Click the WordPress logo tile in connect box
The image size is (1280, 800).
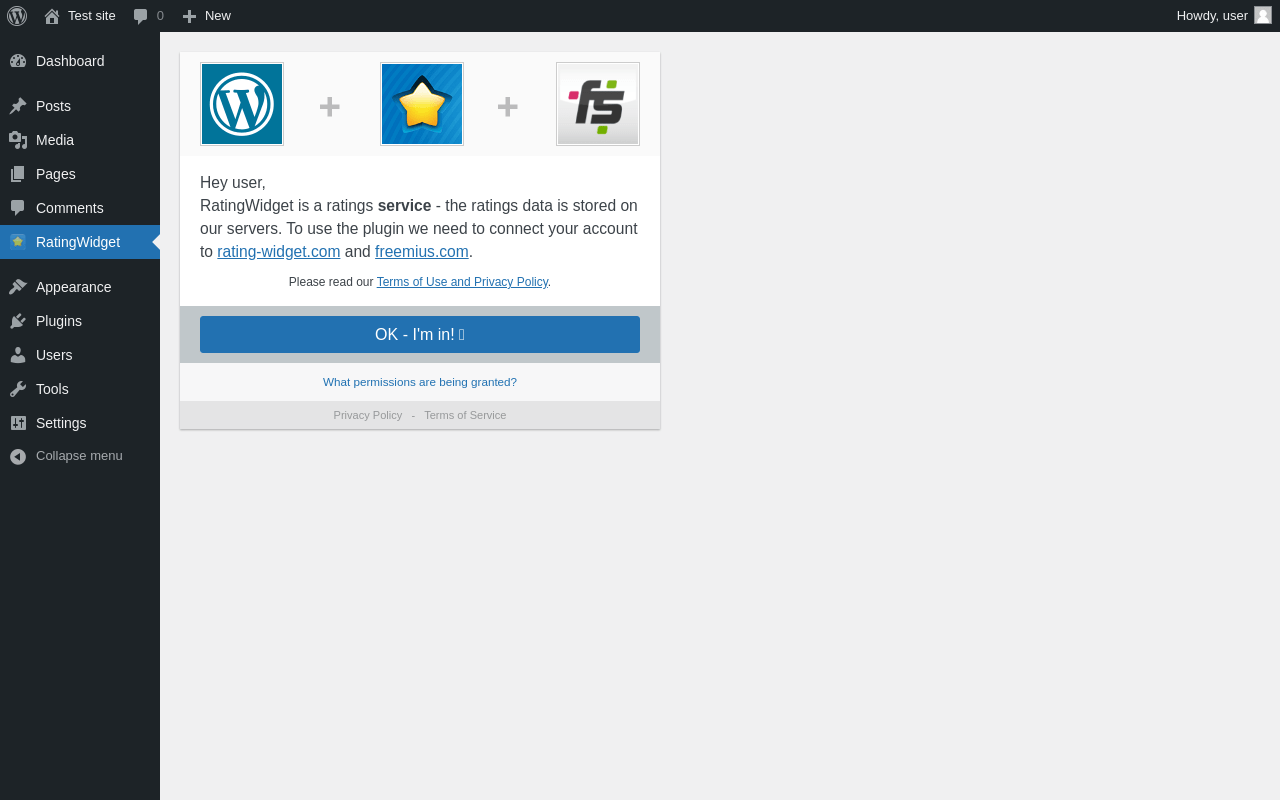242,104
